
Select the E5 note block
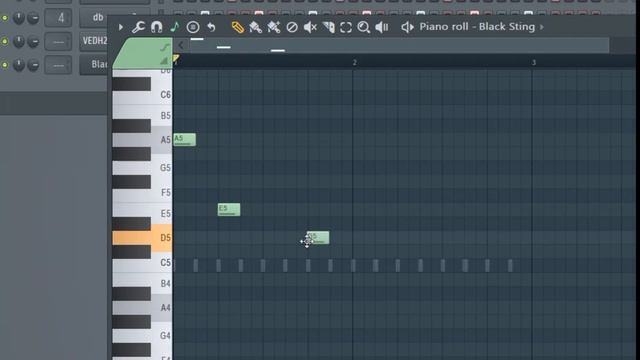coord(229,209)
